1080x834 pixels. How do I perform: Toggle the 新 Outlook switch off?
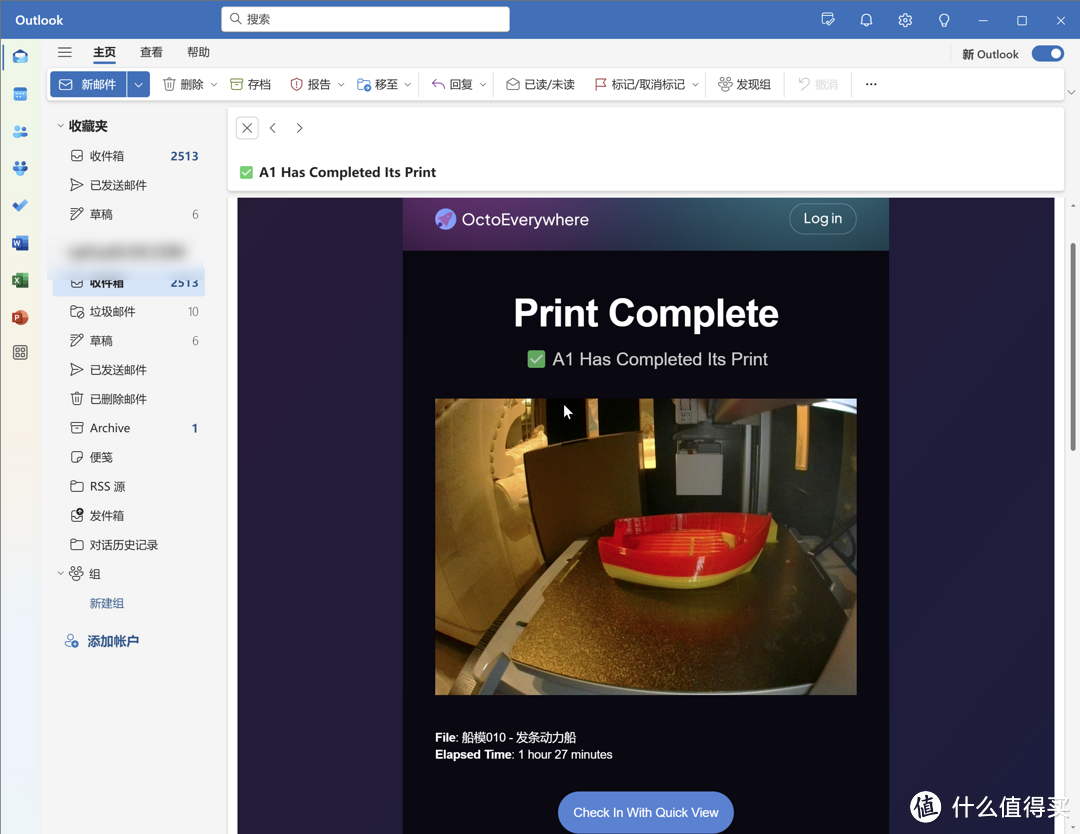[1047, 54]
